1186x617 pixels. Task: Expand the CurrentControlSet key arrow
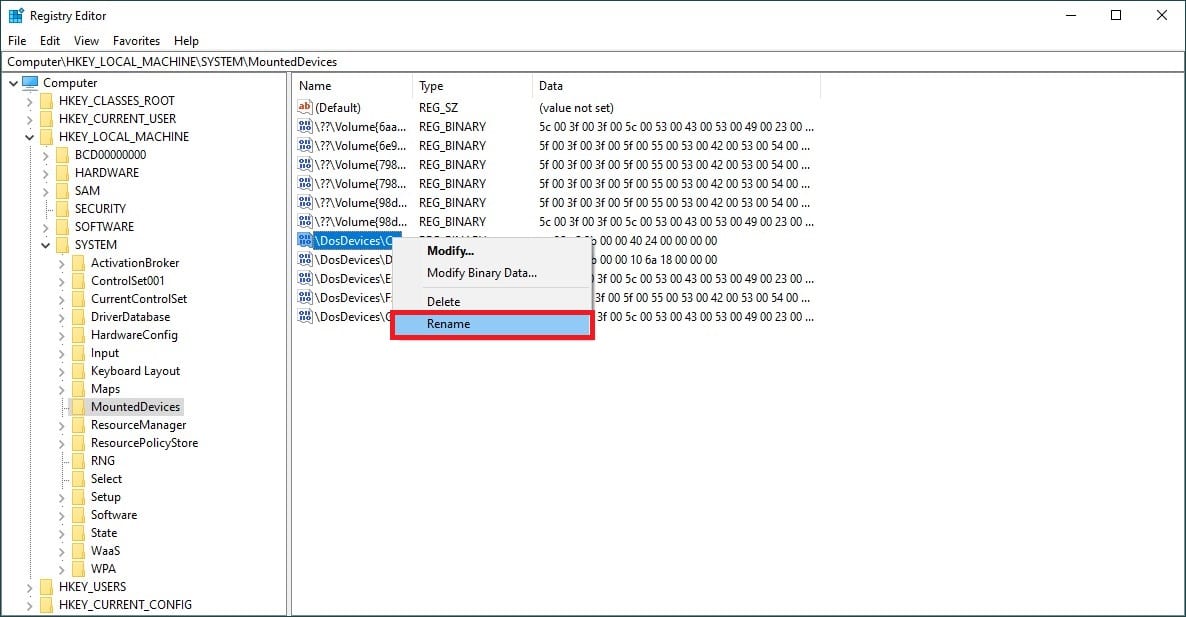point(61,299)
